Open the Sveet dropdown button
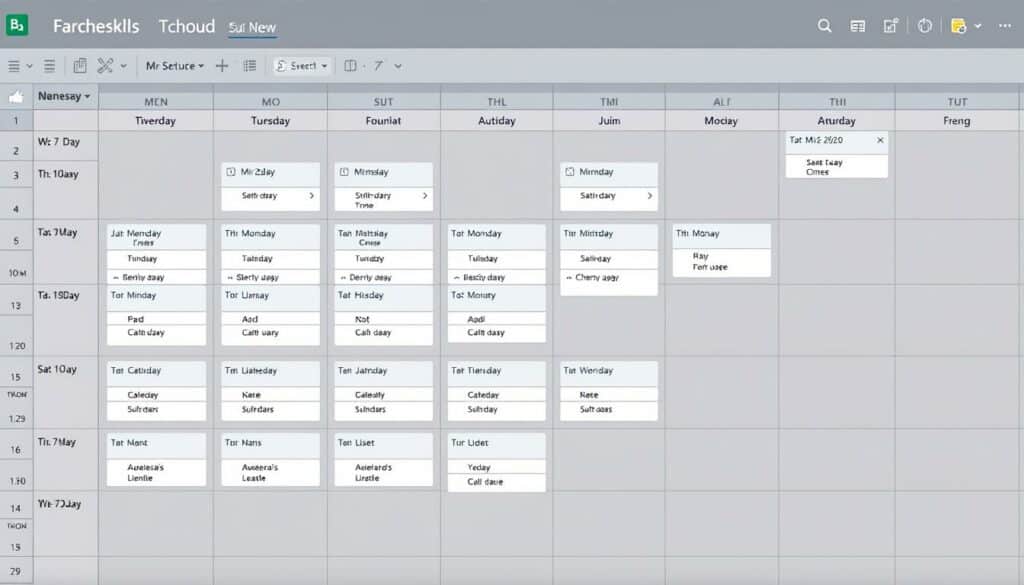This screenshot has height=585, width=1024. coord(302,66)
